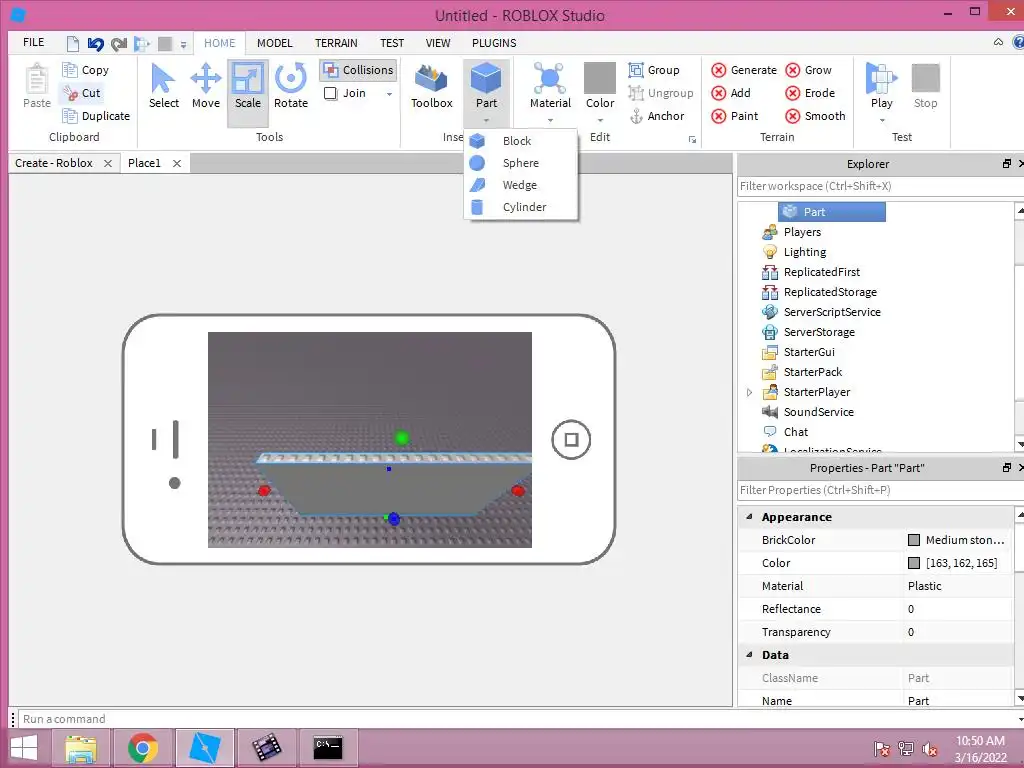Choose Sphere from Part menu
This screenshot has height=768, width=1024.
(x=520, y=163)
